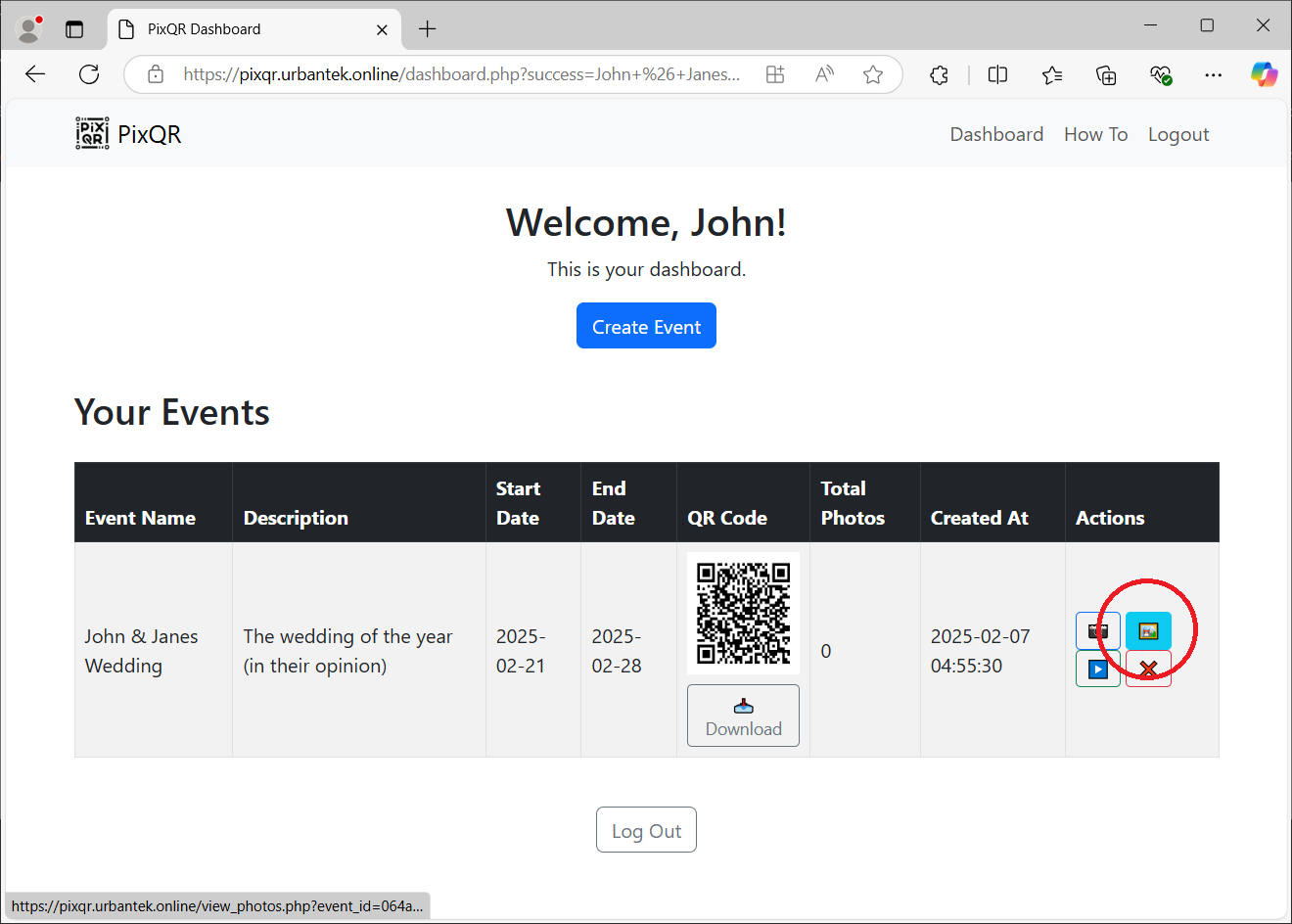Delete the event with the red X icon
This screenshot has width=1292, height=924.
tap(1148, 670)
